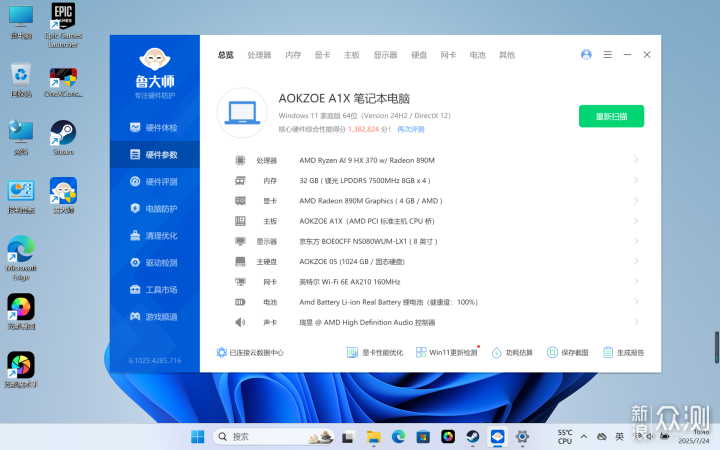
Task: Click the 网卡 row icon
Action: click(240, 281)
